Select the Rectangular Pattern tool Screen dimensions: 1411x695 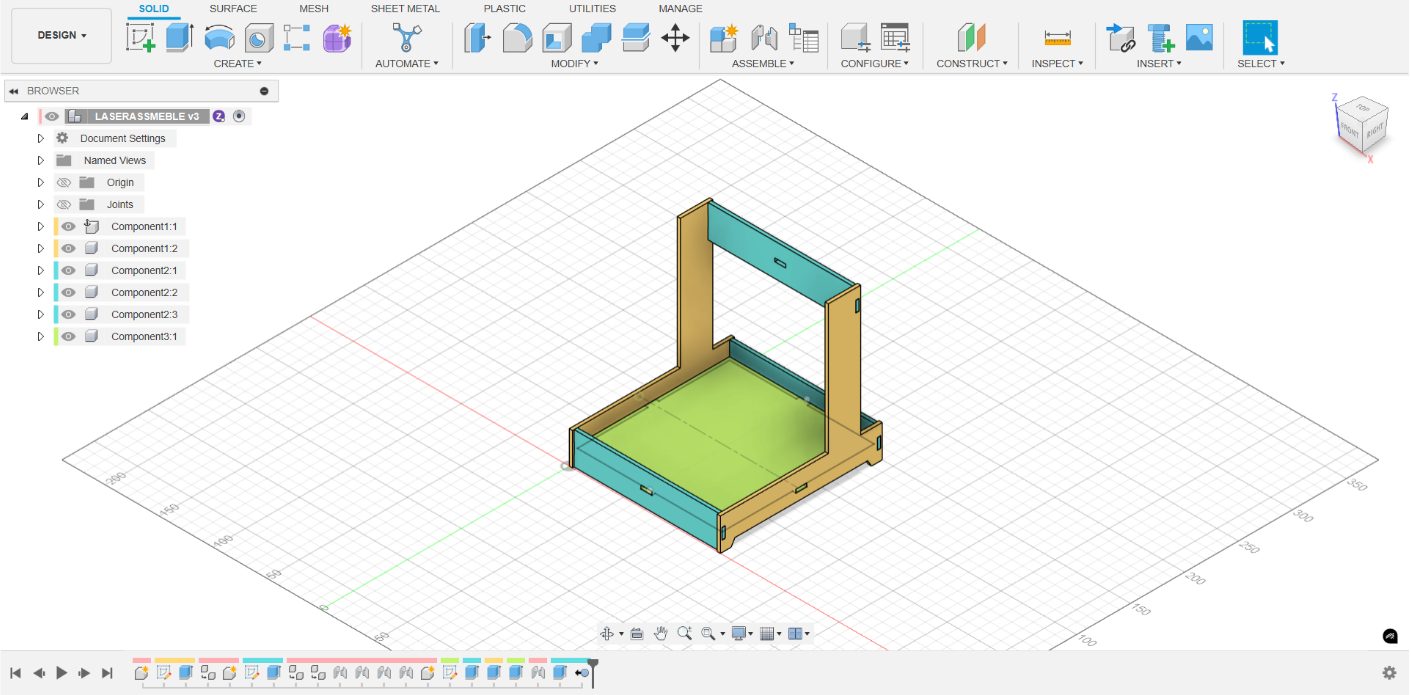tap(297, 38)
